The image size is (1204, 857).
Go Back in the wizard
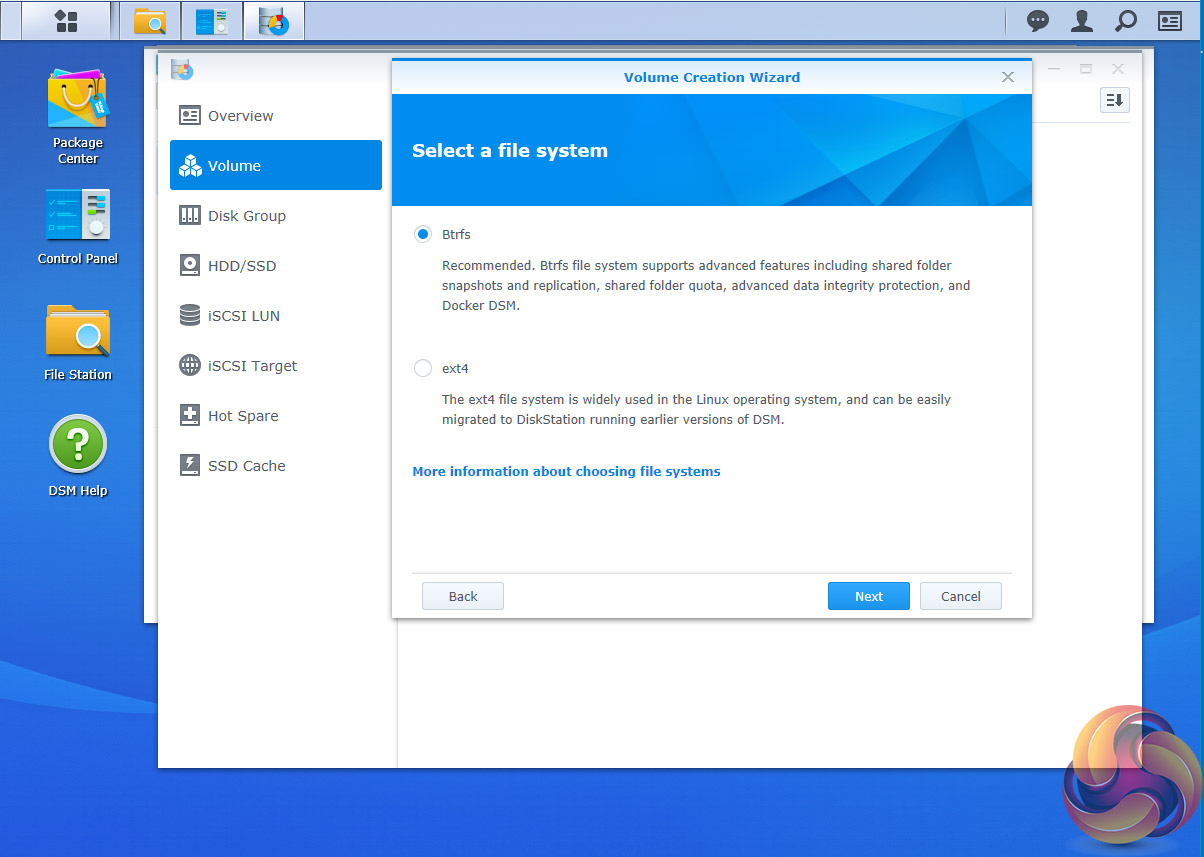pyautogui.click(x=463, y=596)
